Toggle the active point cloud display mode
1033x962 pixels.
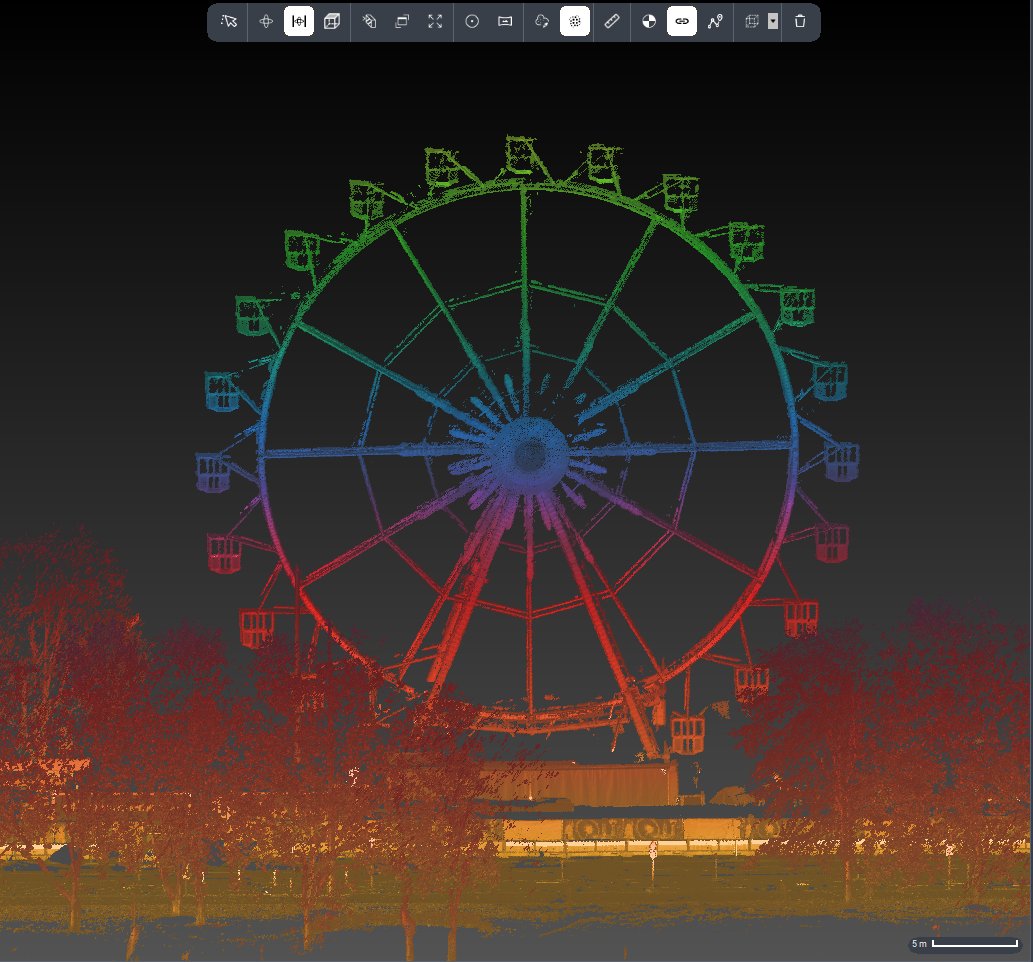pyautogui.click(x=575, y=21)
